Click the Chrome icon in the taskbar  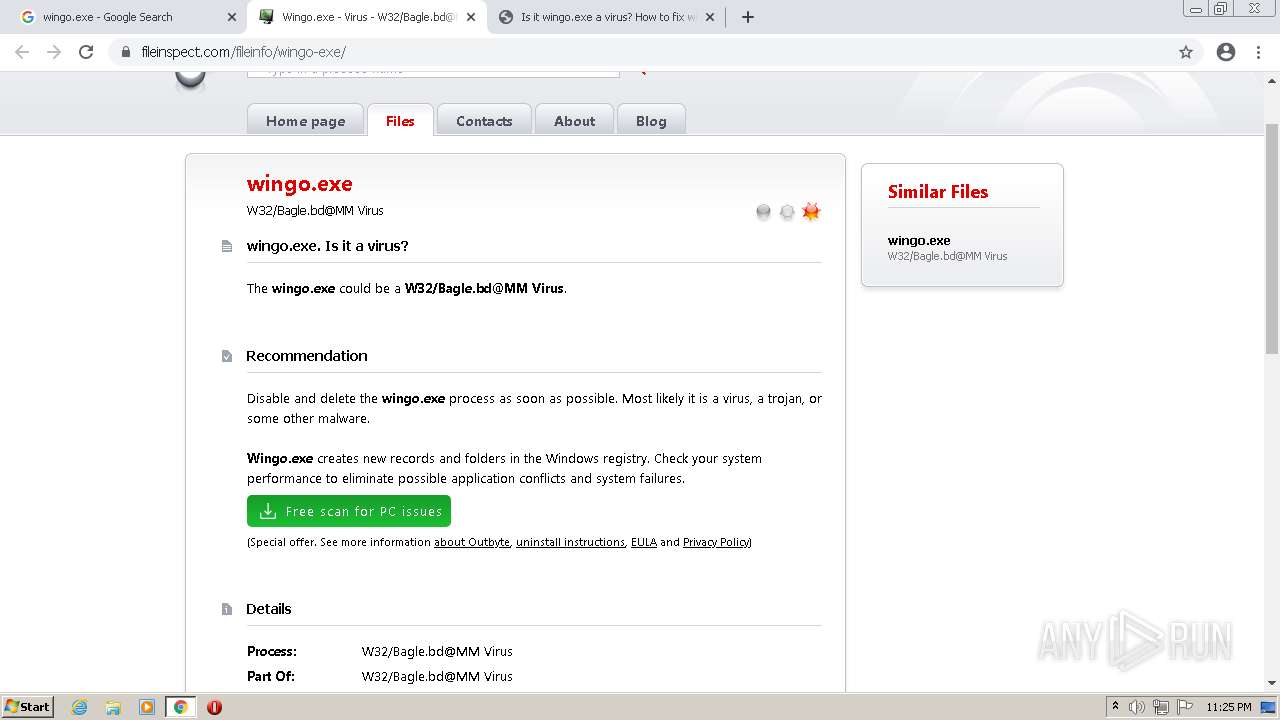coord(181,707)
